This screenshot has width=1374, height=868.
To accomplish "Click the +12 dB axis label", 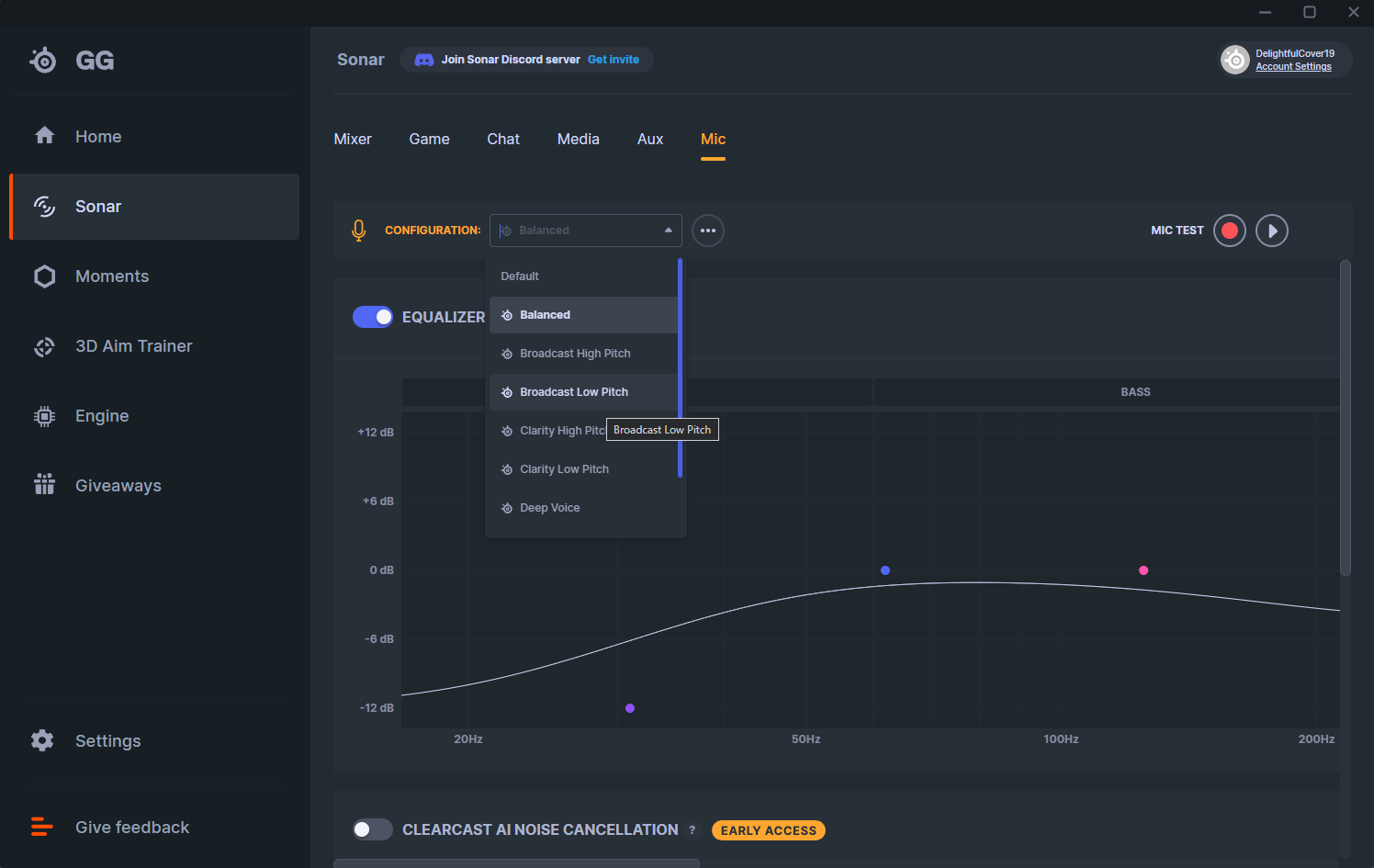I will click(x=376, y=433).
